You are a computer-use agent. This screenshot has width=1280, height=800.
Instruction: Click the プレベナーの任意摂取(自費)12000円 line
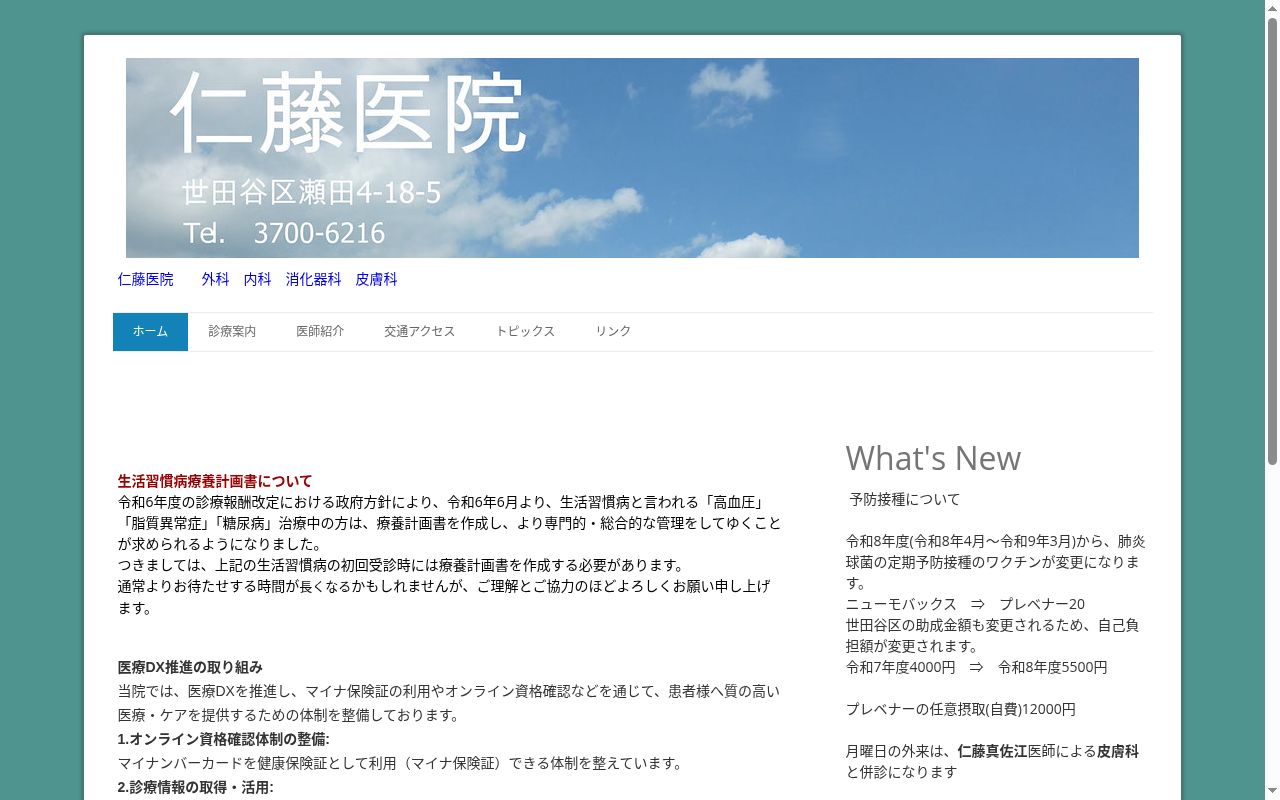pyautogui.click(x=961, y=709)
